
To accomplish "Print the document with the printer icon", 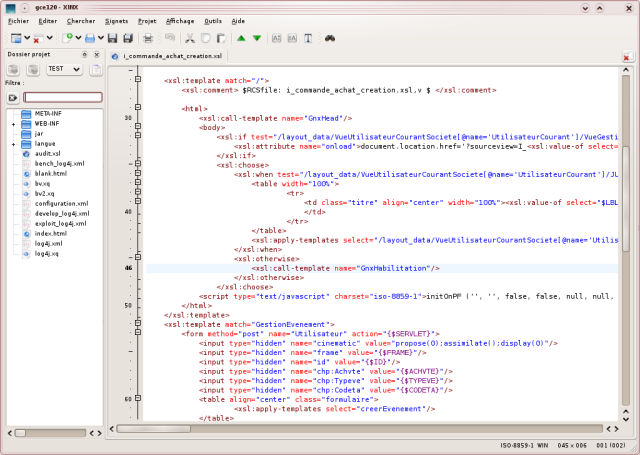I will coord(148,38).
